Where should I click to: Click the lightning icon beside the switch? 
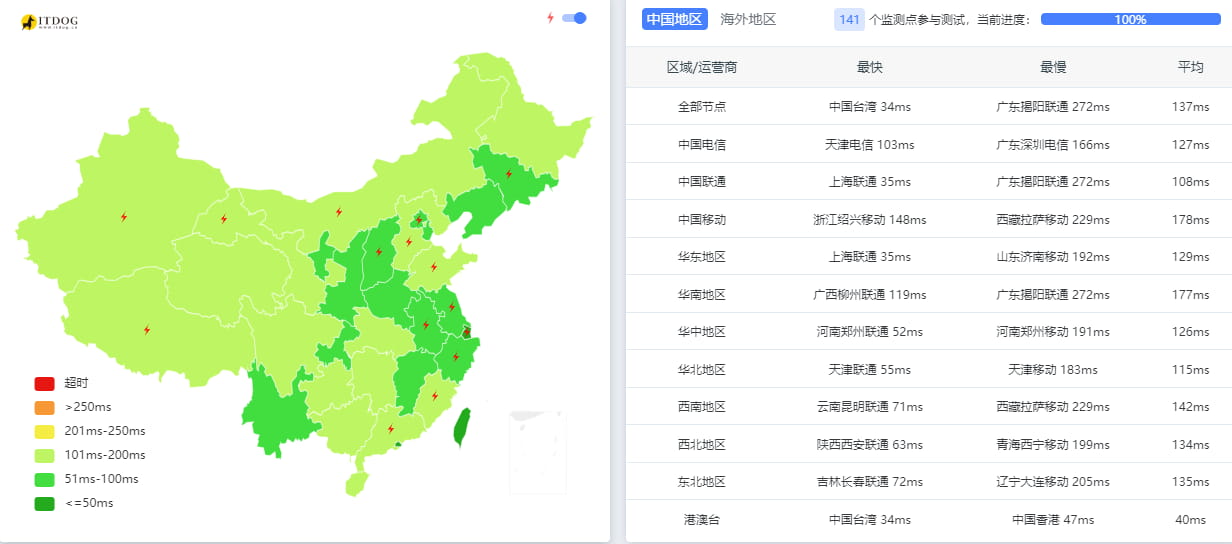tap(550, 18)
